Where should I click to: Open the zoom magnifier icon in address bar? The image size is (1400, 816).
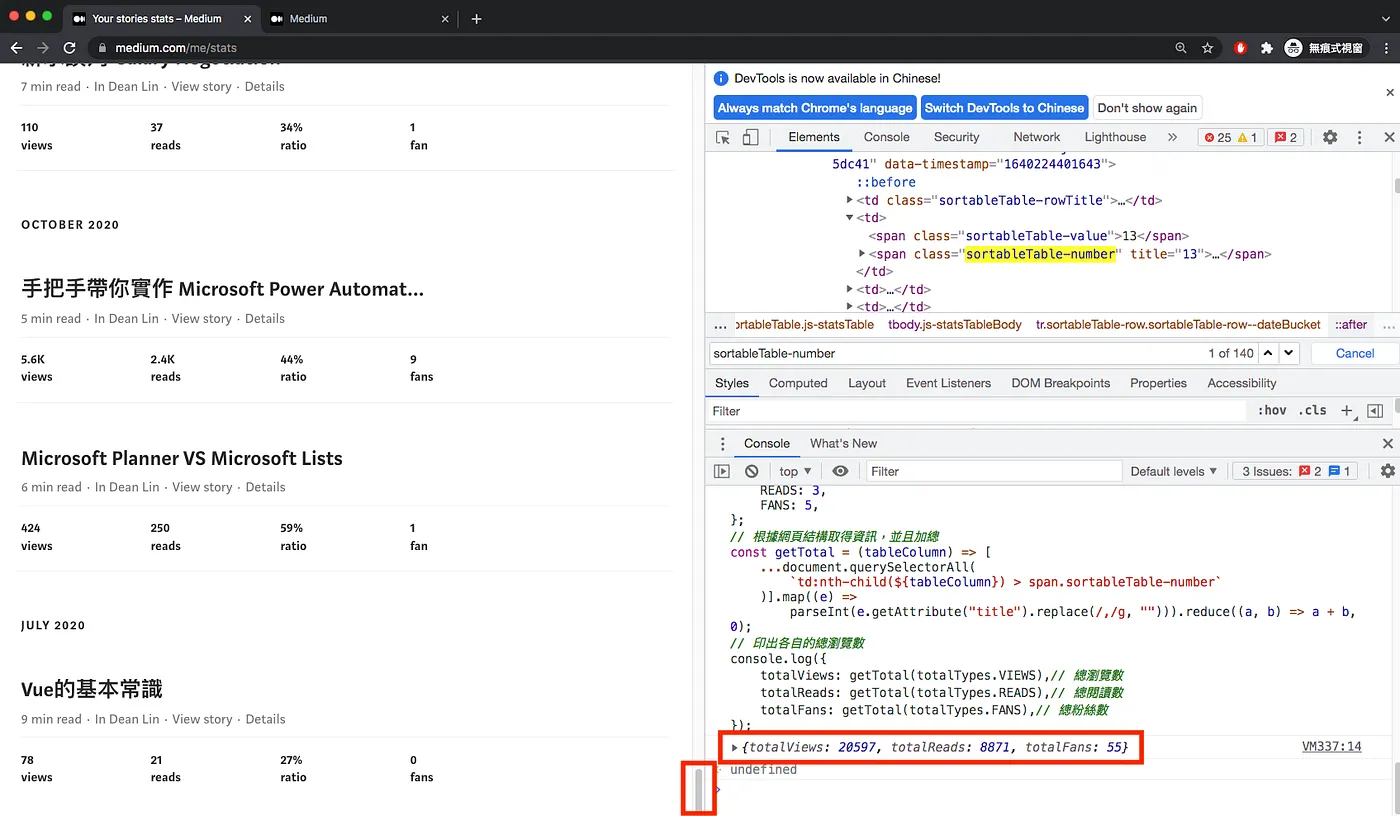point(1181,47)
